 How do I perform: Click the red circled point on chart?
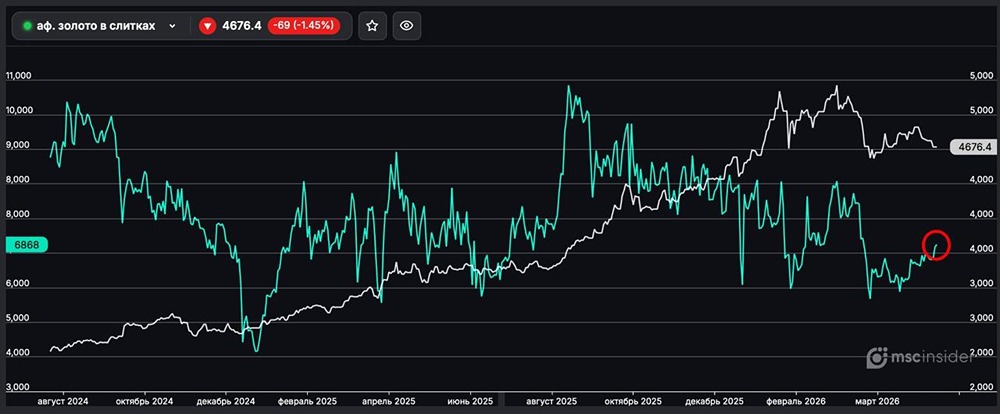tap(934, 245)
